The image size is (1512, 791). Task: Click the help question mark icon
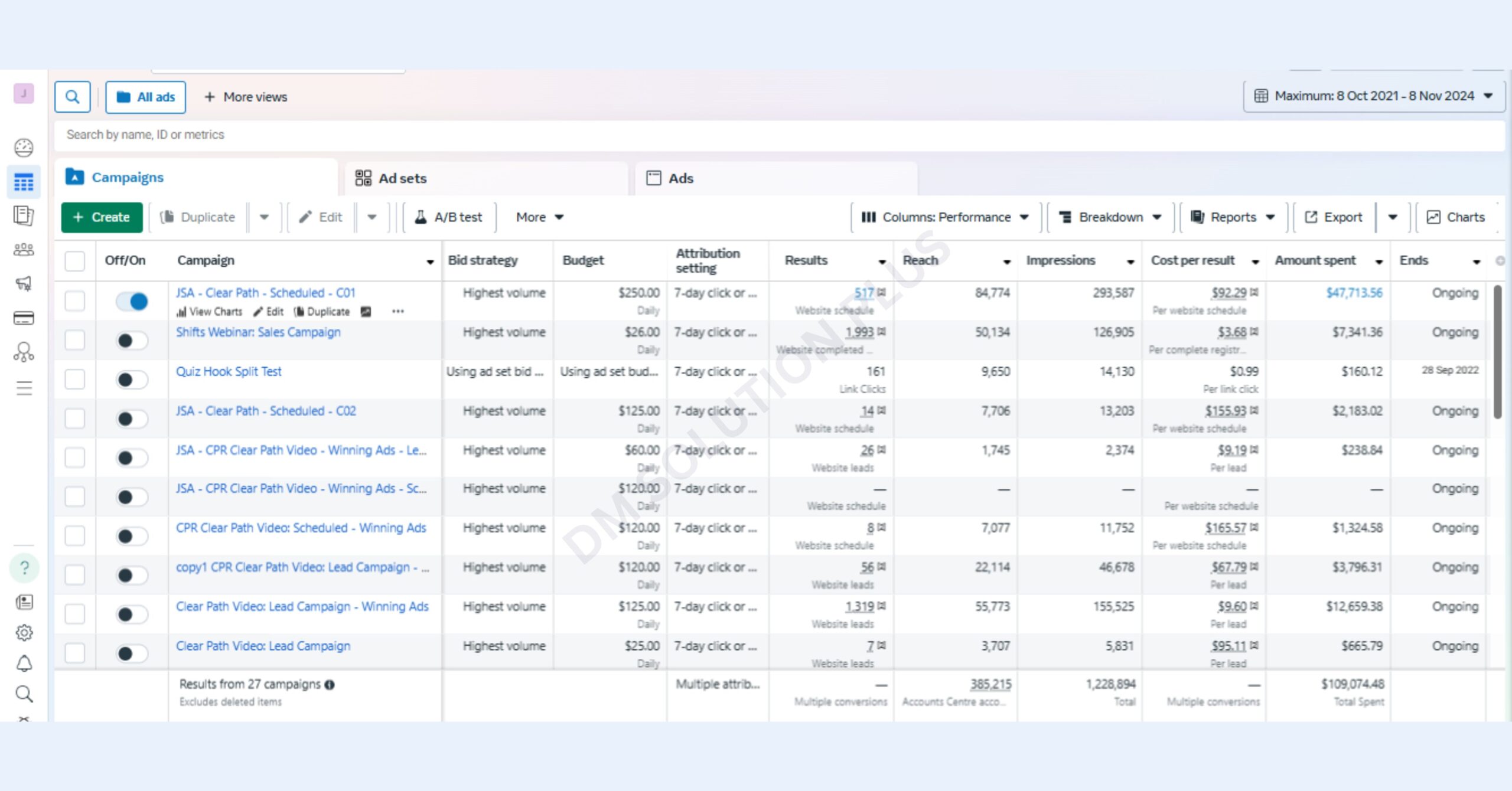pos(24,568)
